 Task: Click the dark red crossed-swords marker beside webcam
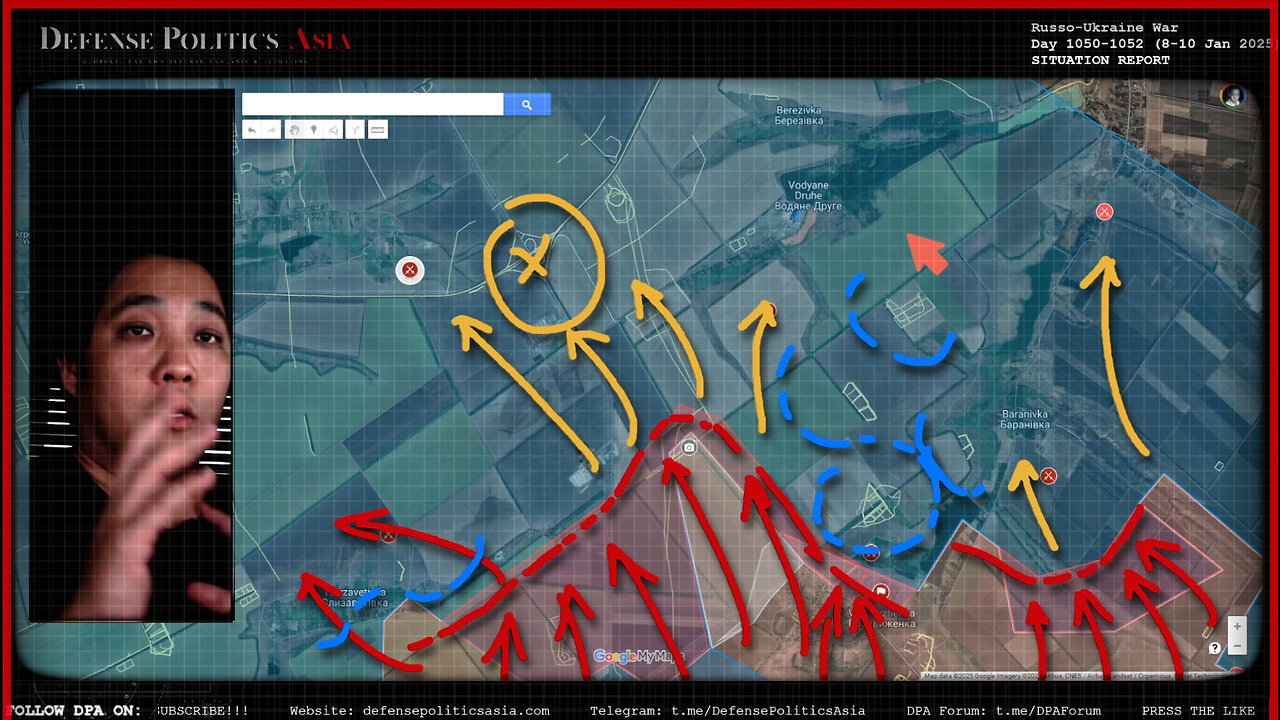410,270
